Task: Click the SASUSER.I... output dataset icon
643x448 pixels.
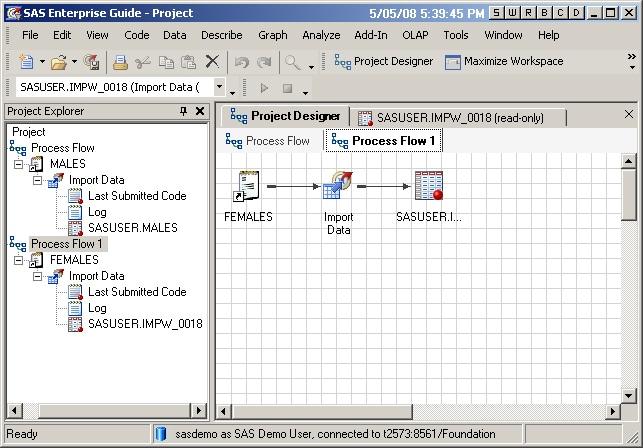Action: (428, 187)
